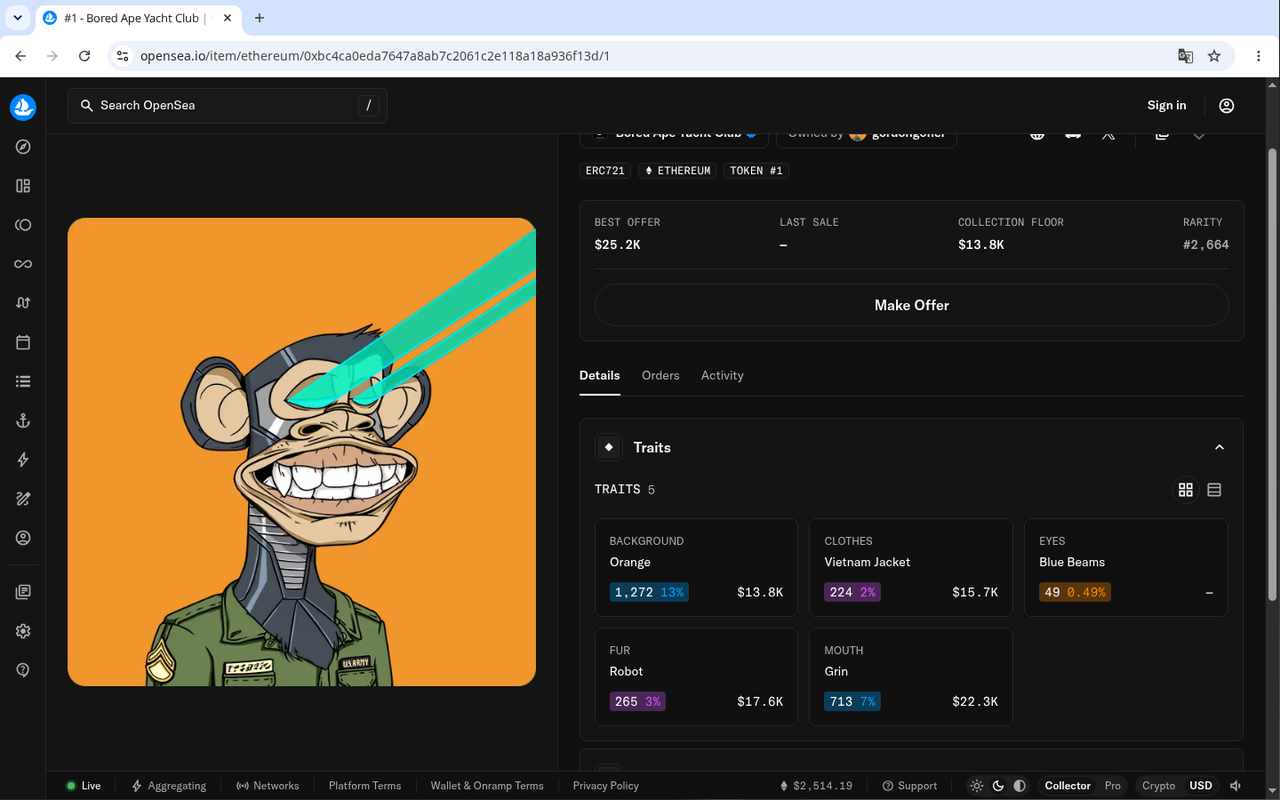Click Sign in
Screen dimensions: 1280x800
pyautogui.click(x=1166, y=105)
